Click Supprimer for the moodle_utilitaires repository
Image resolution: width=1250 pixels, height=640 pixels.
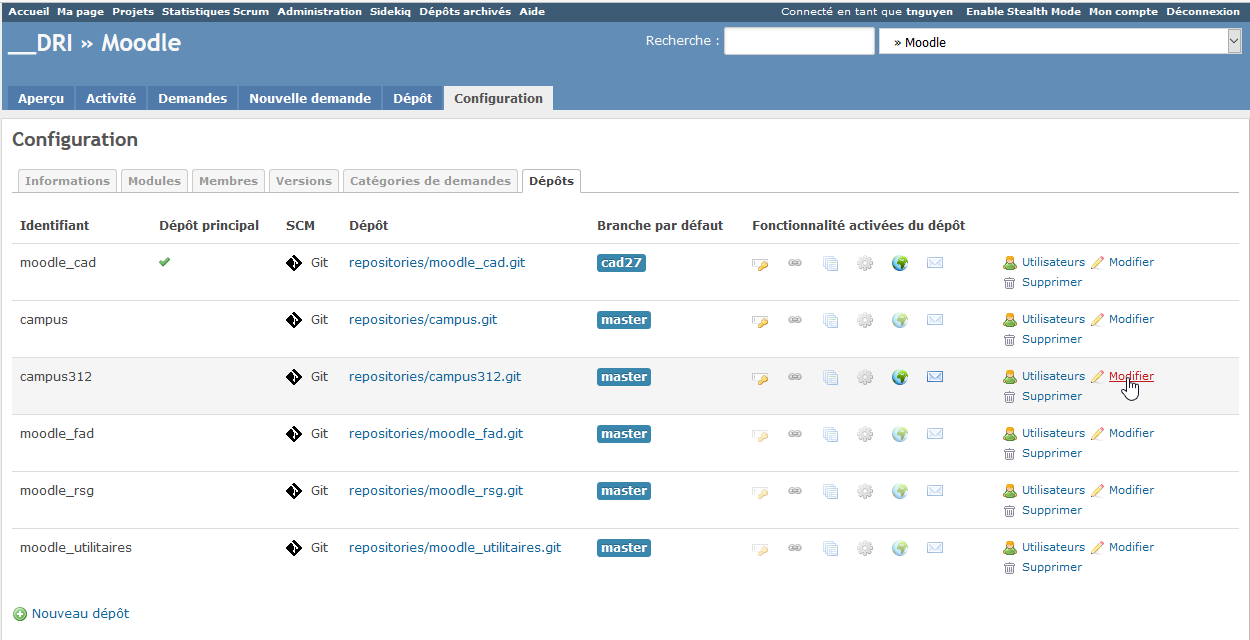coord(1051,567)
